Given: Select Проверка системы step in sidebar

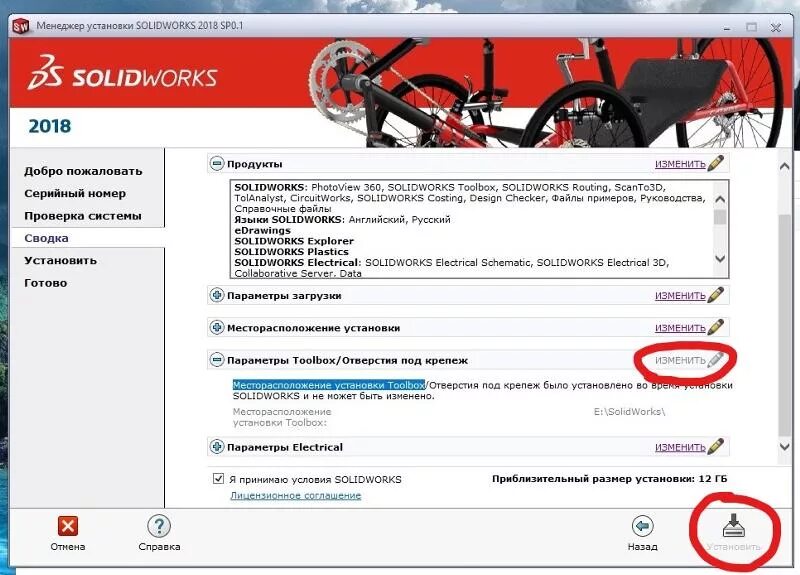Looking at the screenshot, I should [83, 216].
